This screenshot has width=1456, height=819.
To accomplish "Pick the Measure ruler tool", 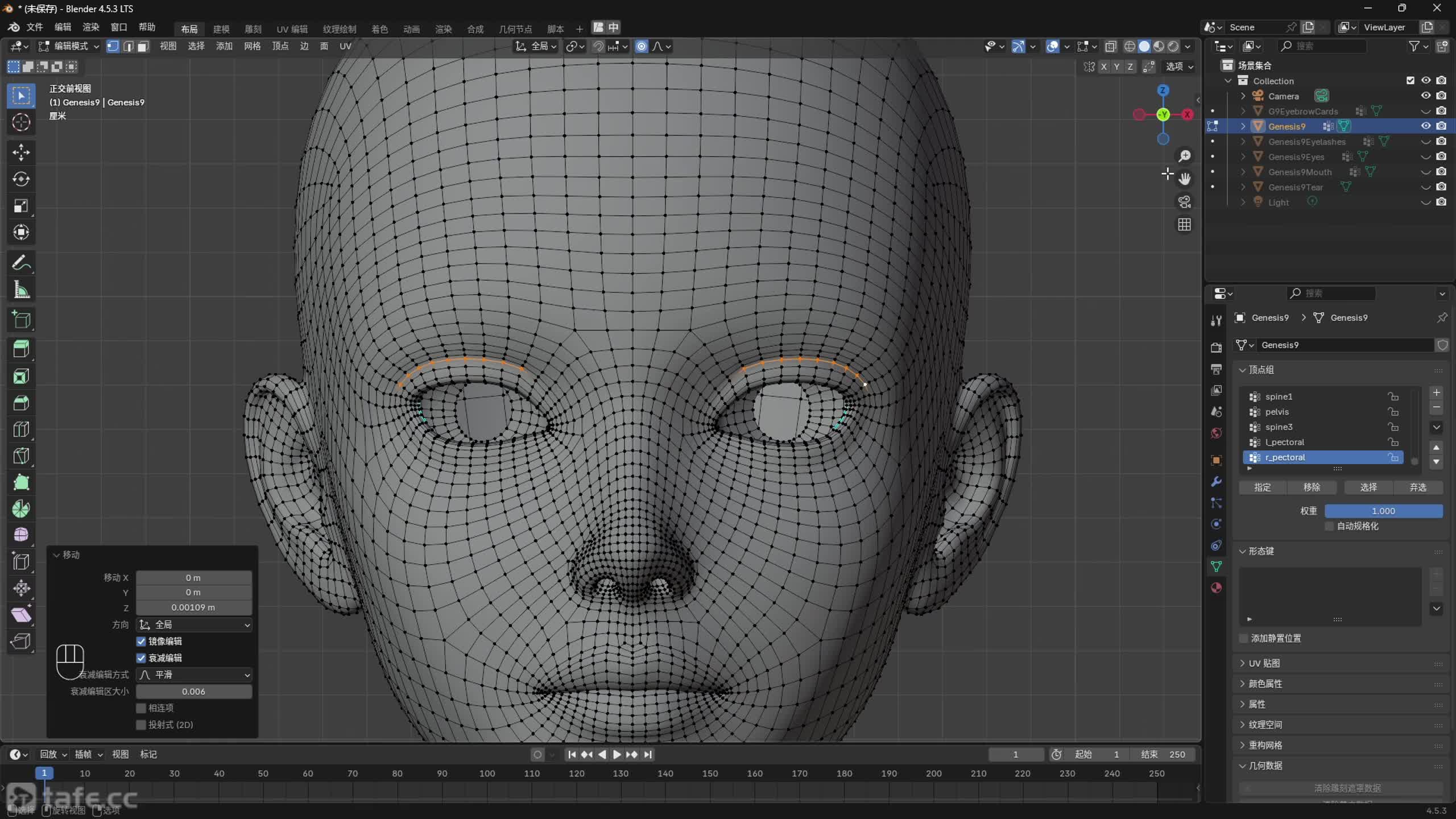I will (21, 290).
